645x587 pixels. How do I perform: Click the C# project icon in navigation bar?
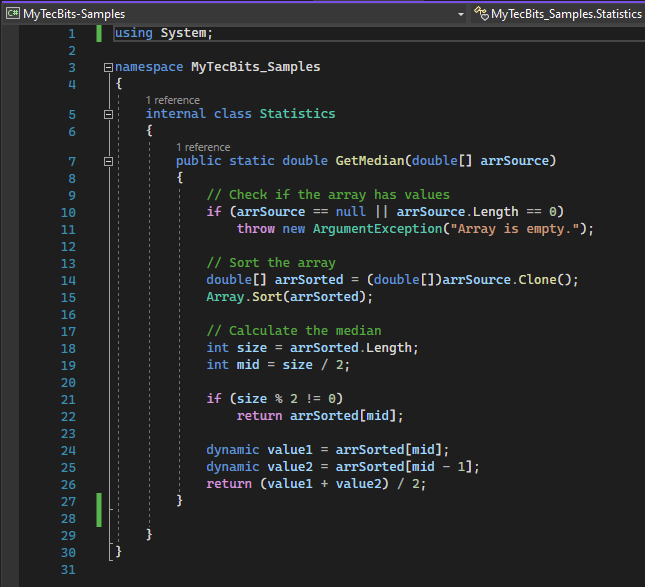point(13,14)
